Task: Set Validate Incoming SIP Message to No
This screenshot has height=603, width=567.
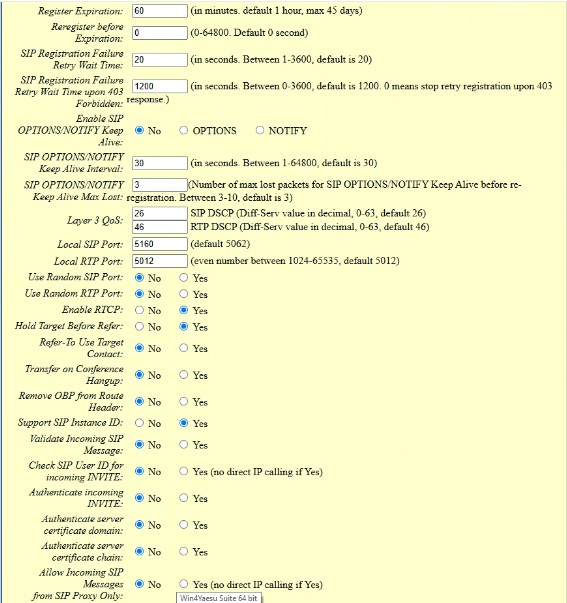Action: point(139,445)
